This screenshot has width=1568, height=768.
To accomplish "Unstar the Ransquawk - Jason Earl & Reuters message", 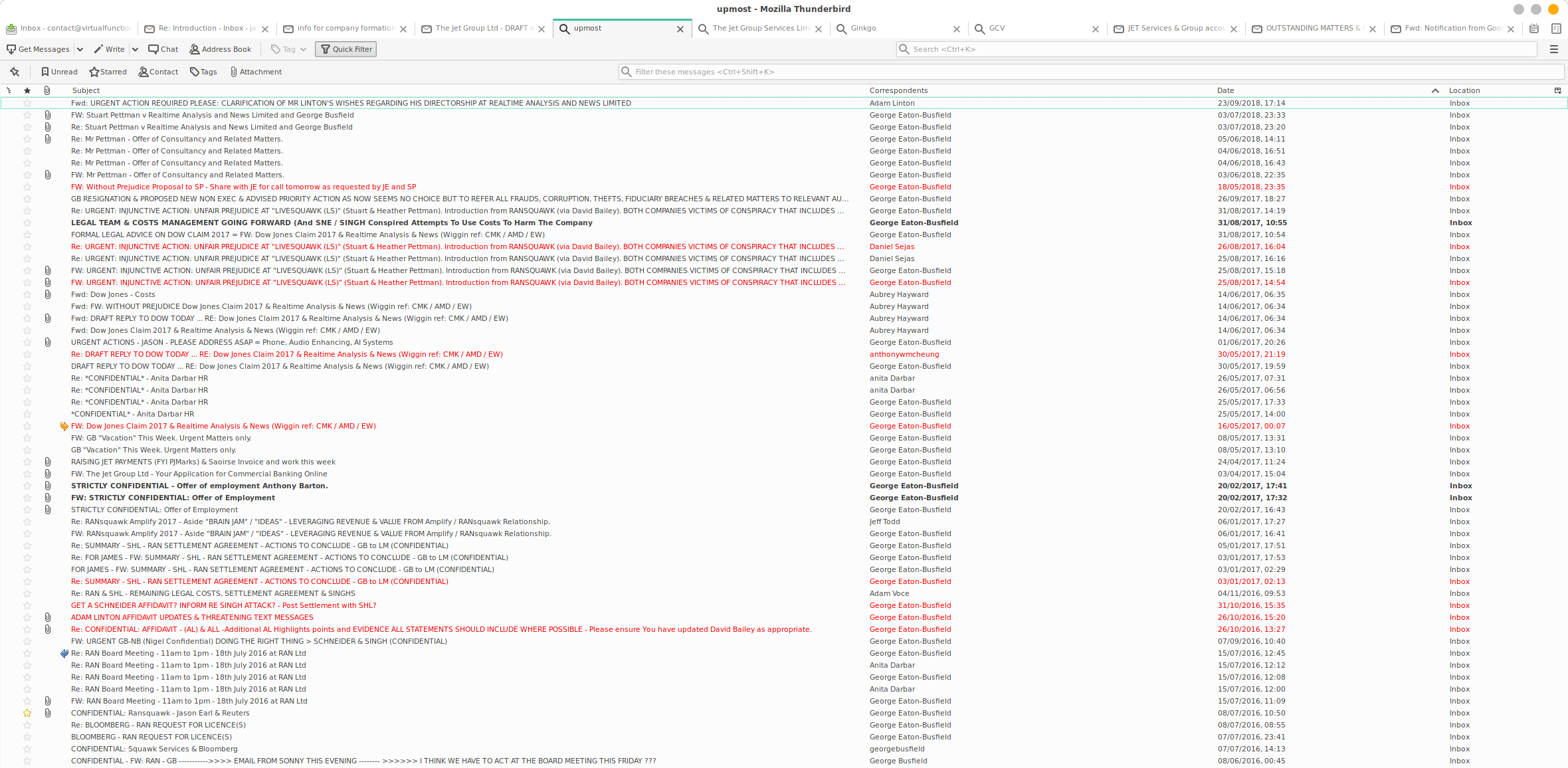I will point(27,713).
